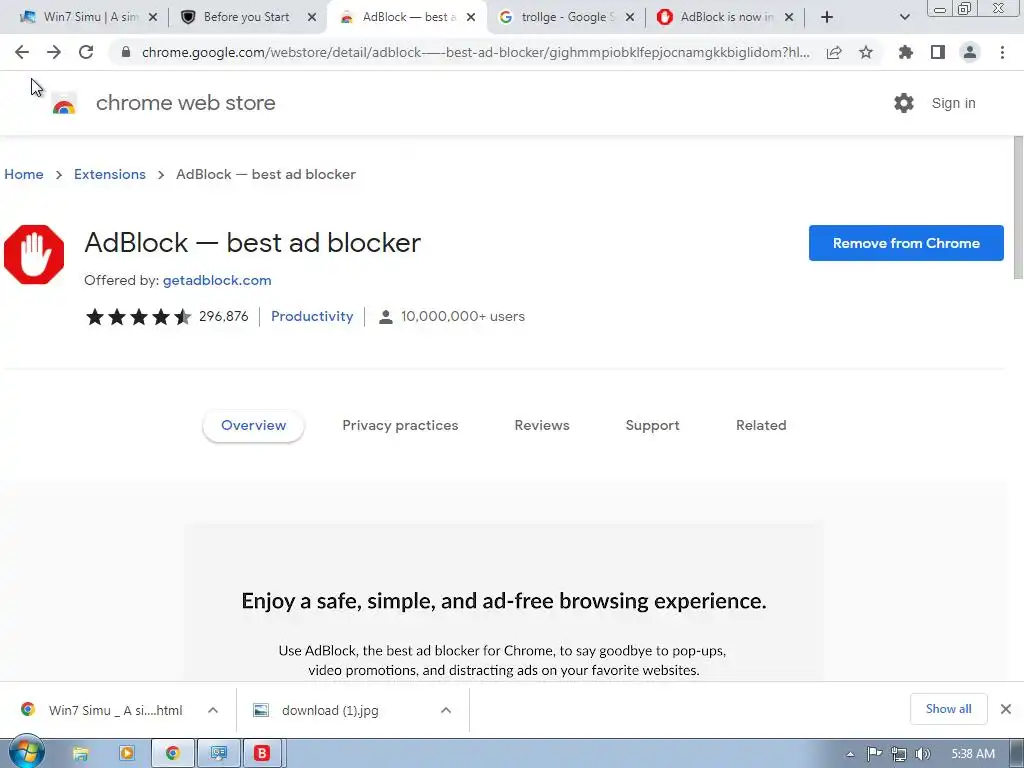Viewport: 1024px width, 768px height.
Task: Open Windows Explorer from the taskbar
Action: coord(80,753)
